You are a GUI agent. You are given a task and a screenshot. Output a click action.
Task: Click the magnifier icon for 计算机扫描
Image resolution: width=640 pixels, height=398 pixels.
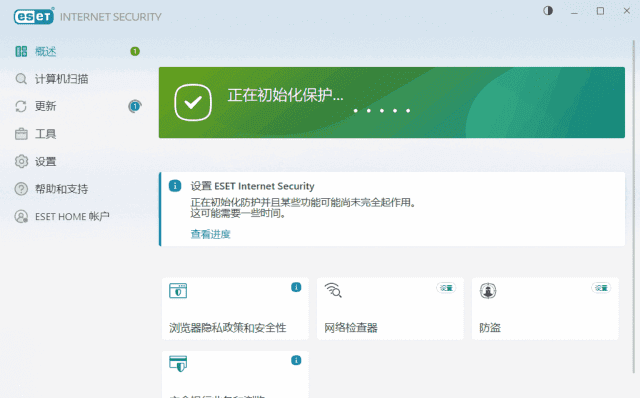(21, 79)
